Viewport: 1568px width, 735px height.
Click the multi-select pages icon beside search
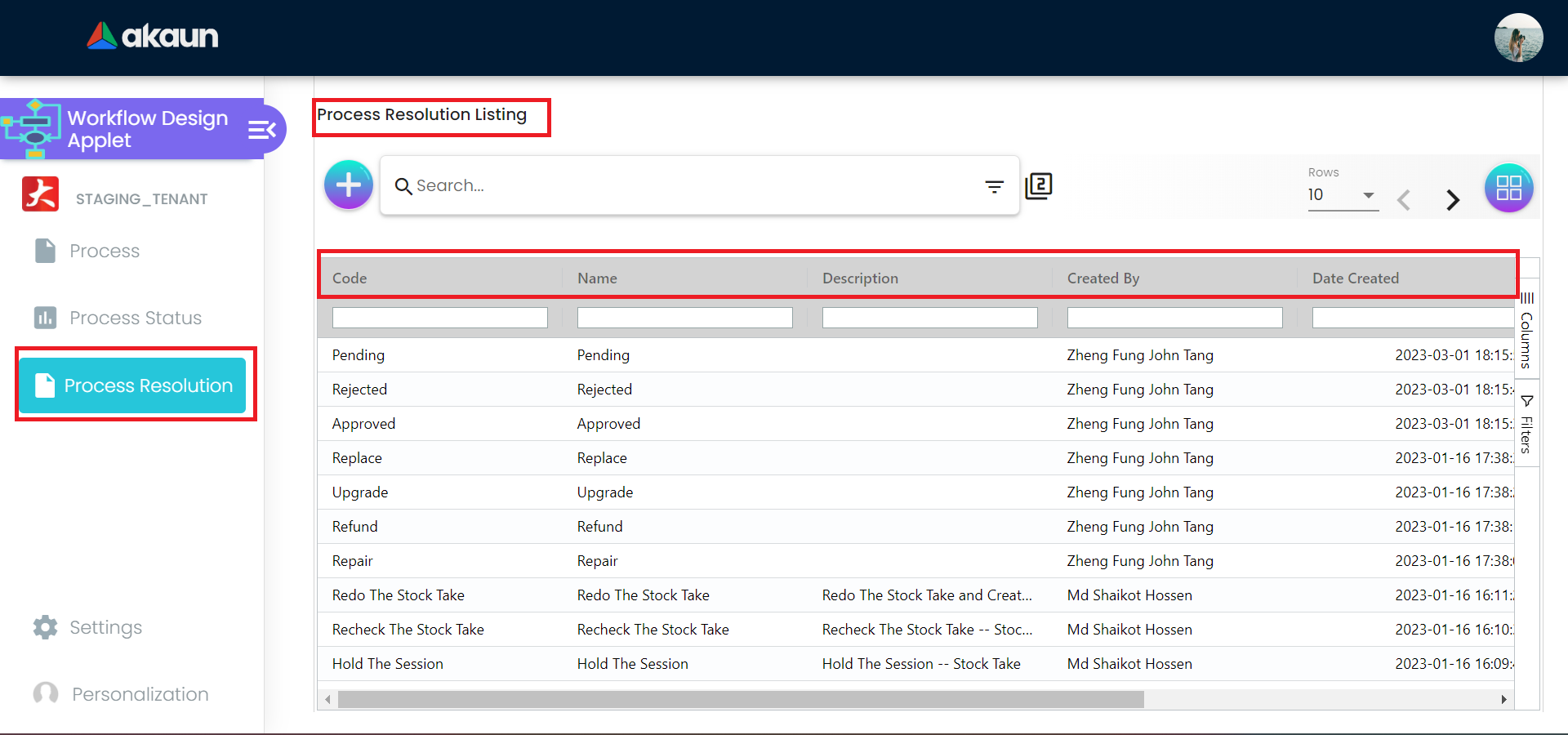point(1039,186)
